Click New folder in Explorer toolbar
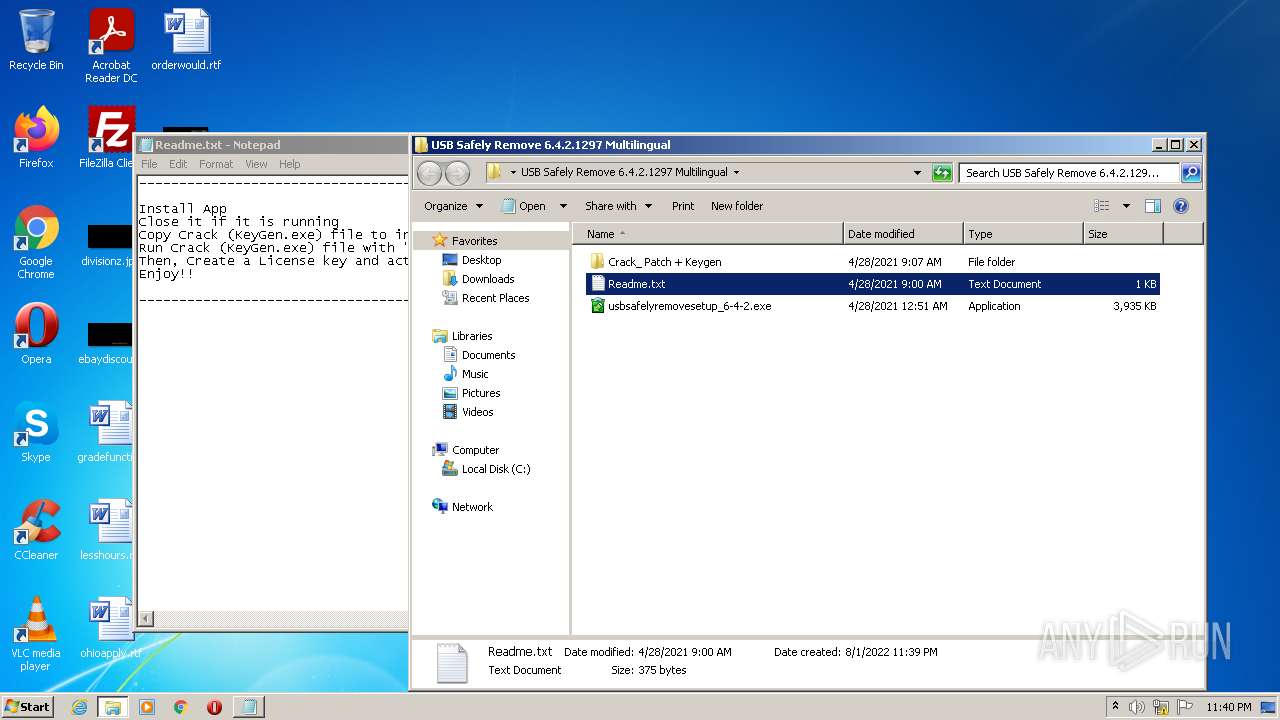The height and width of the screenshot is (720, 1280). tap(737, 206)
